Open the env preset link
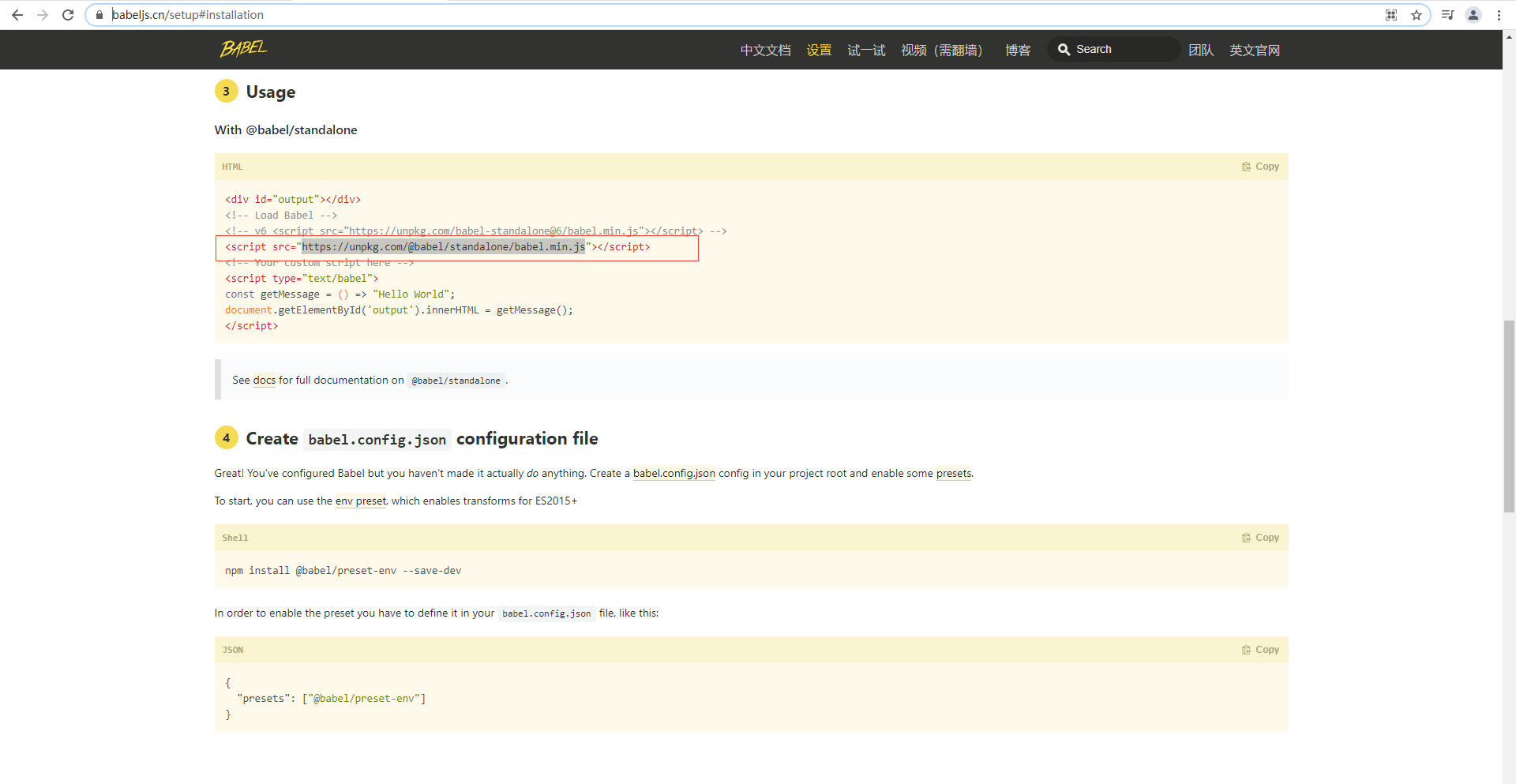This screenshot has height=784, width=1516. click(361, 501)
